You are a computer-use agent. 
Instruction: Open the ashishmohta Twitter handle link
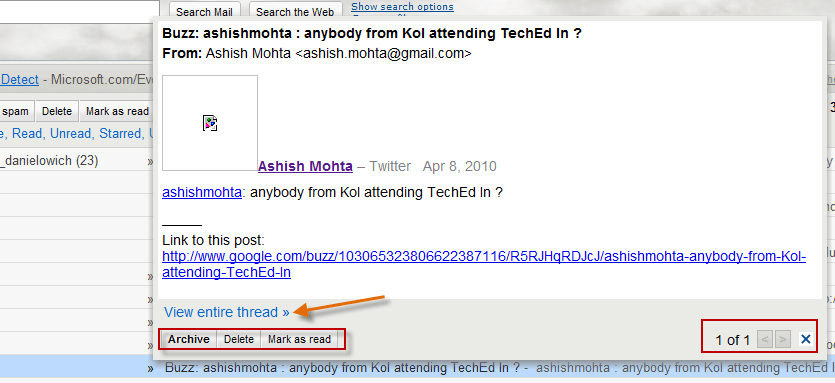pyautogui.click(x=202, y=192)
